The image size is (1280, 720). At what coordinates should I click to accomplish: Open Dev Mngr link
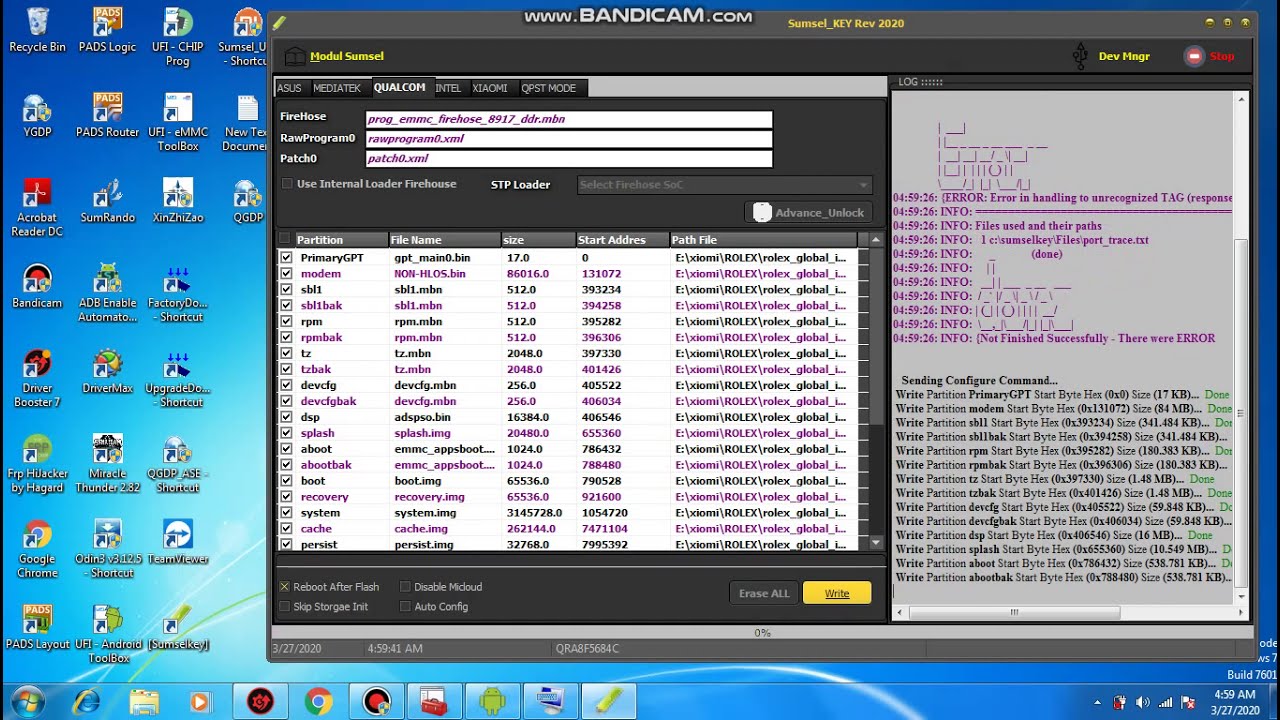[1124, 56]
